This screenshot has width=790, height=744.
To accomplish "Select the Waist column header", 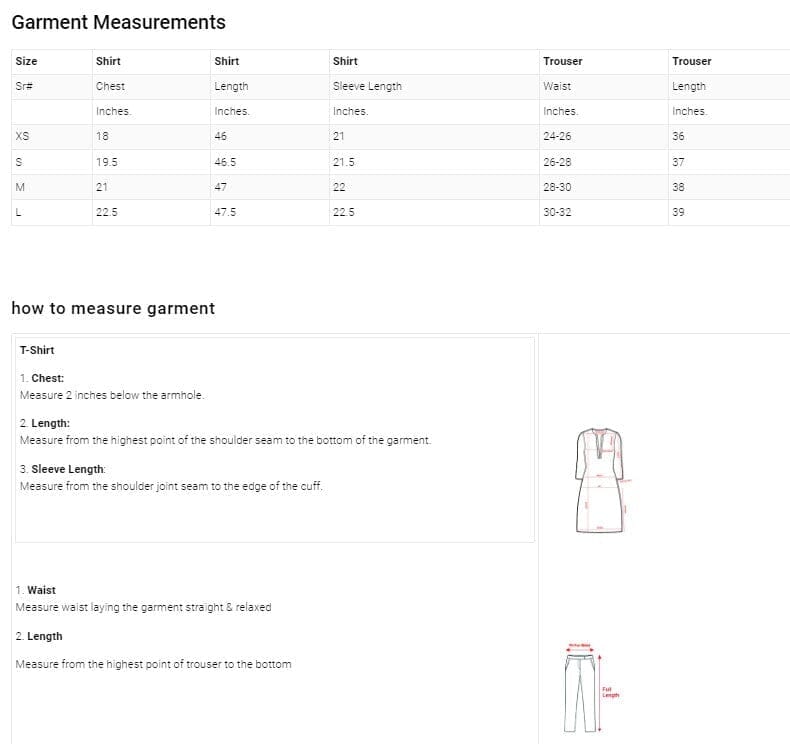I will tap(556, 86).
